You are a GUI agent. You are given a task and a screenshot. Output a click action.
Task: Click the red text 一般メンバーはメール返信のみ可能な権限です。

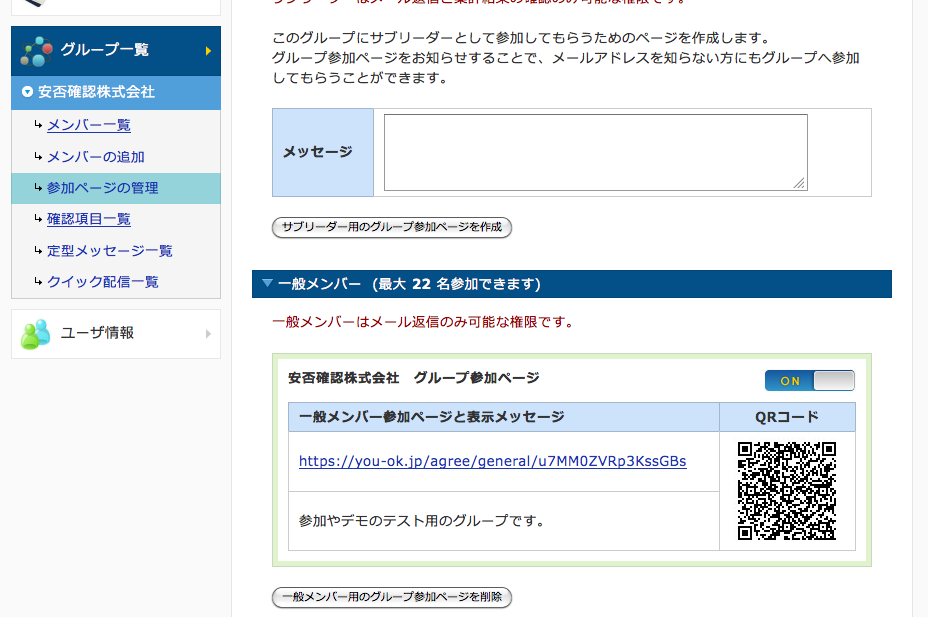point(422,322)
